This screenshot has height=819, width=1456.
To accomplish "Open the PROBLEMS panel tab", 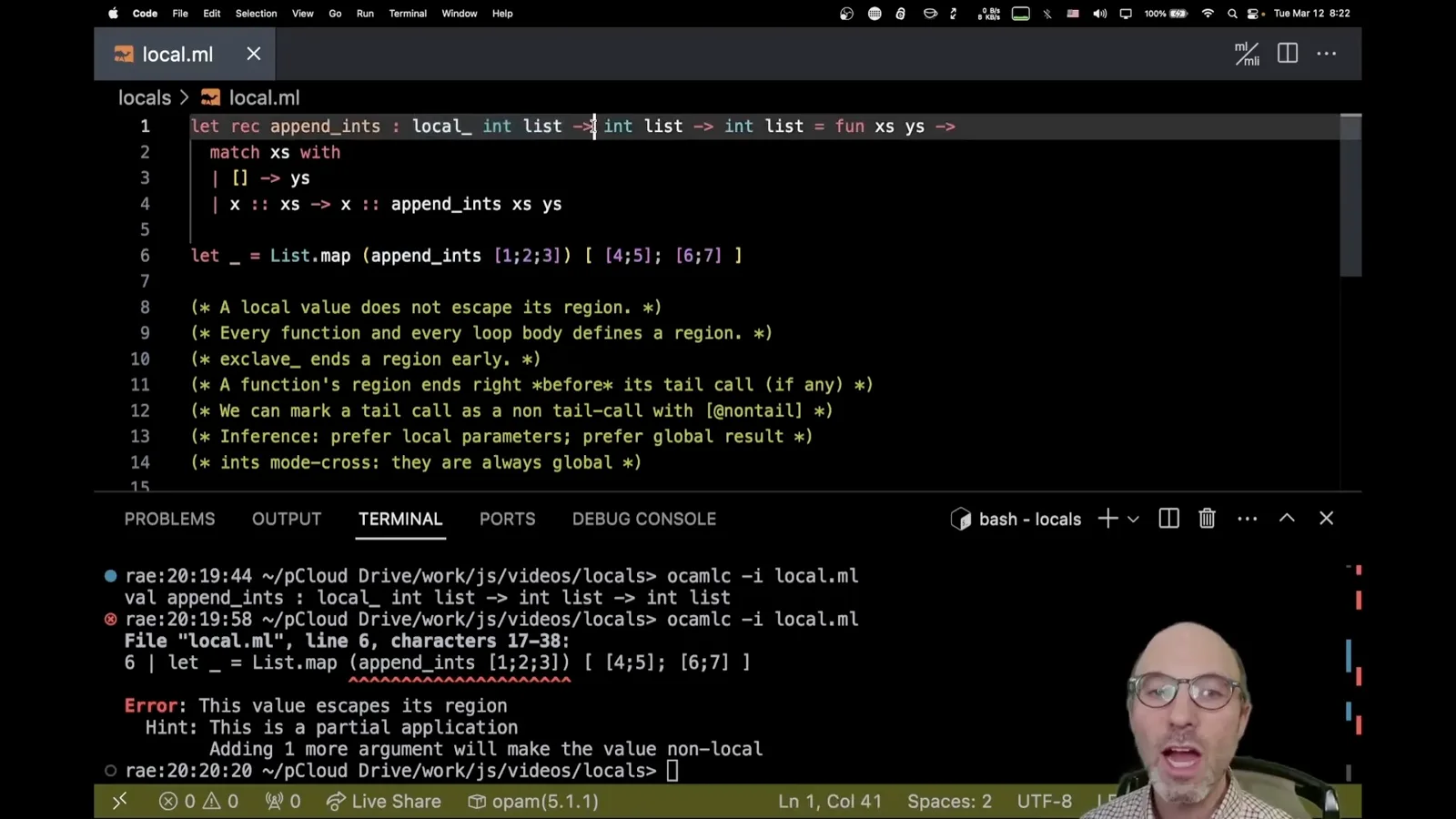I will click(170, 519).
